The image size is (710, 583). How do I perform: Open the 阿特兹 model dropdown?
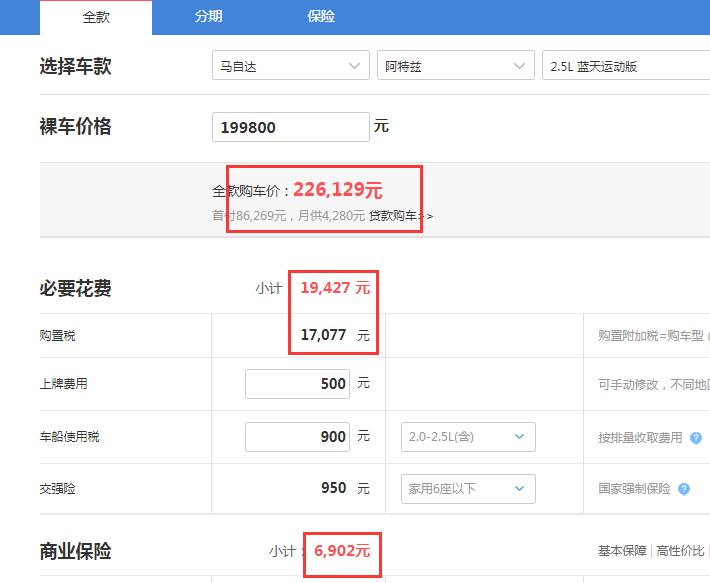click(456, 65)
